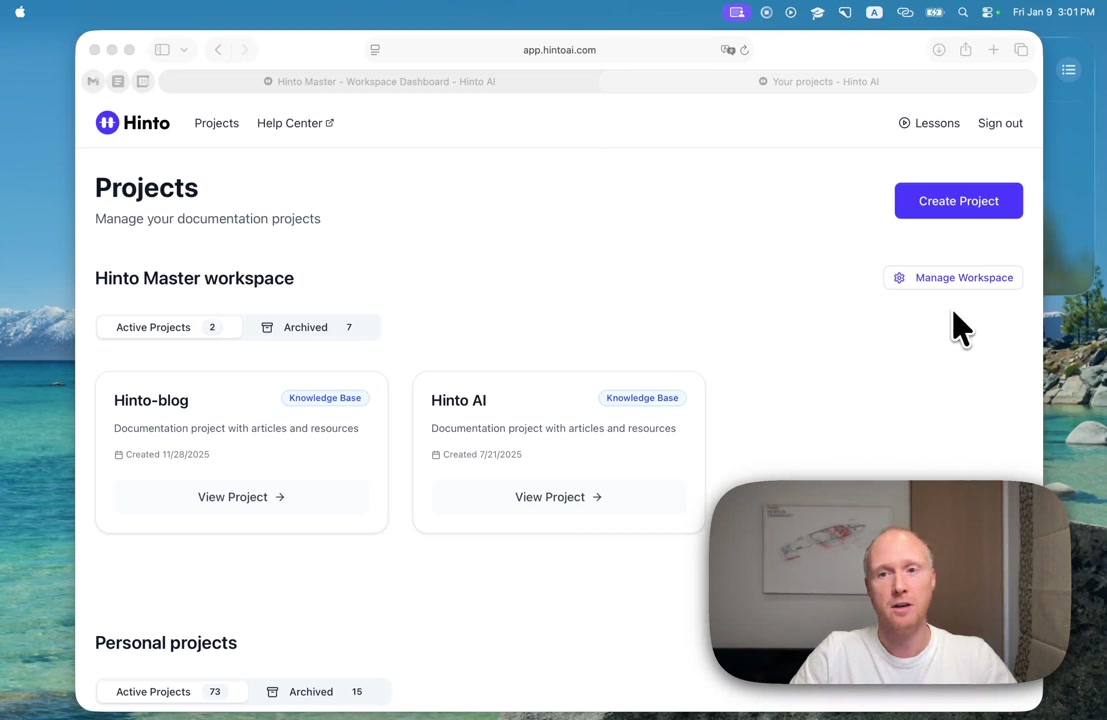Open Help Center external link
Viewport: 1107px width, 720px height.
pyautogui.click(x=295, y=123)
